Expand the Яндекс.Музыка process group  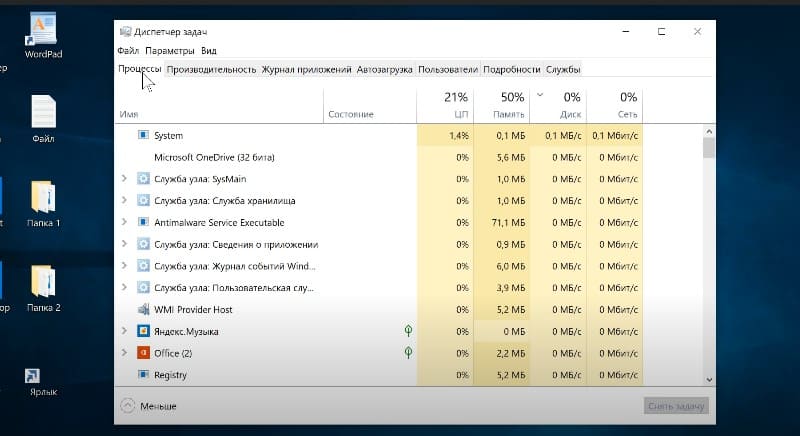(124, 331)
